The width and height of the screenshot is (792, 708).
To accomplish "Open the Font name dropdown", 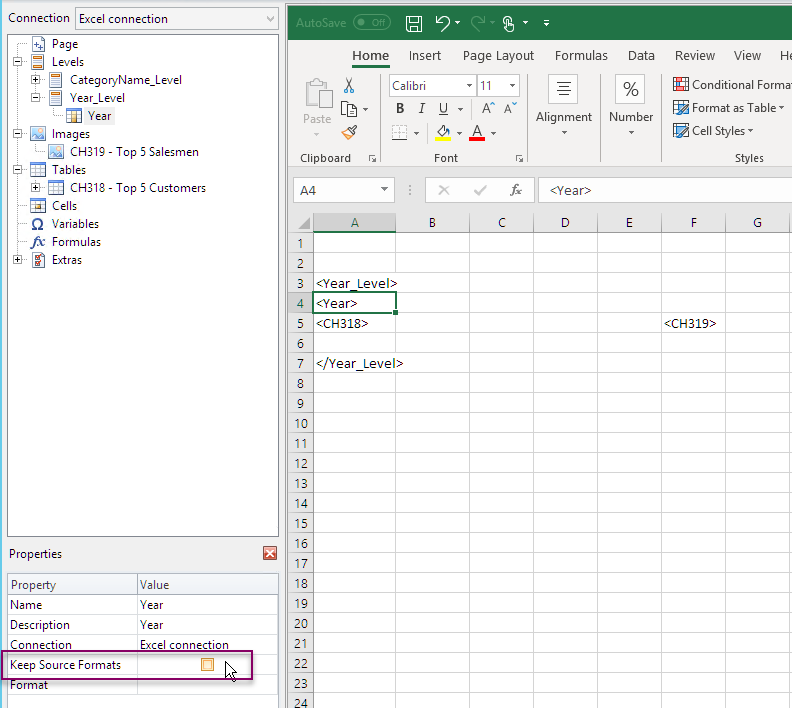I will [x=467, y=86].
